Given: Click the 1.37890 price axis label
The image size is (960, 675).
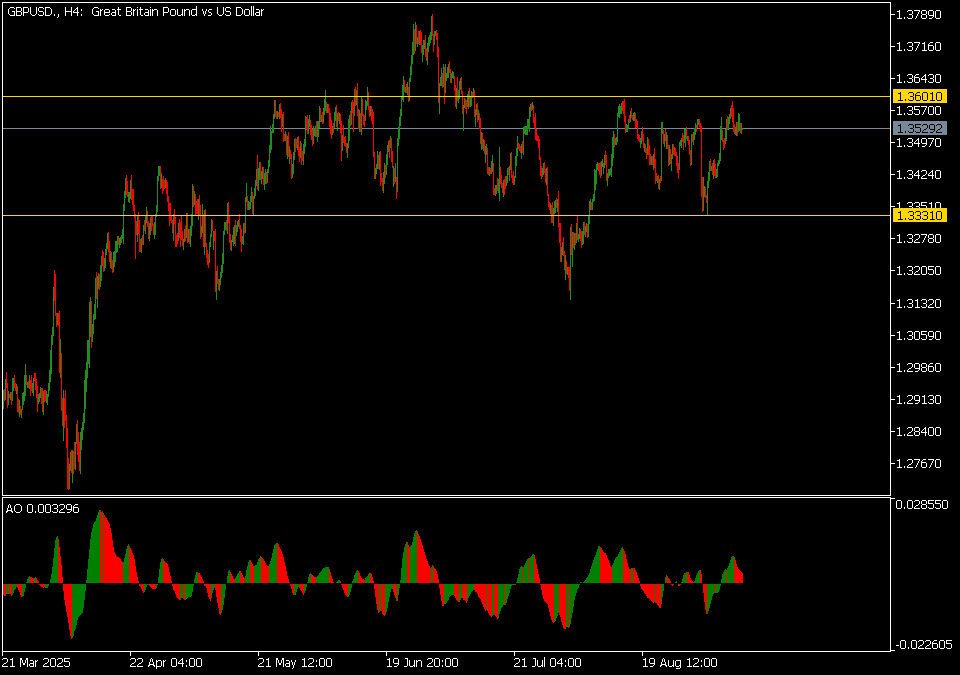Looking at the screenshot, I should click(918, 15).
